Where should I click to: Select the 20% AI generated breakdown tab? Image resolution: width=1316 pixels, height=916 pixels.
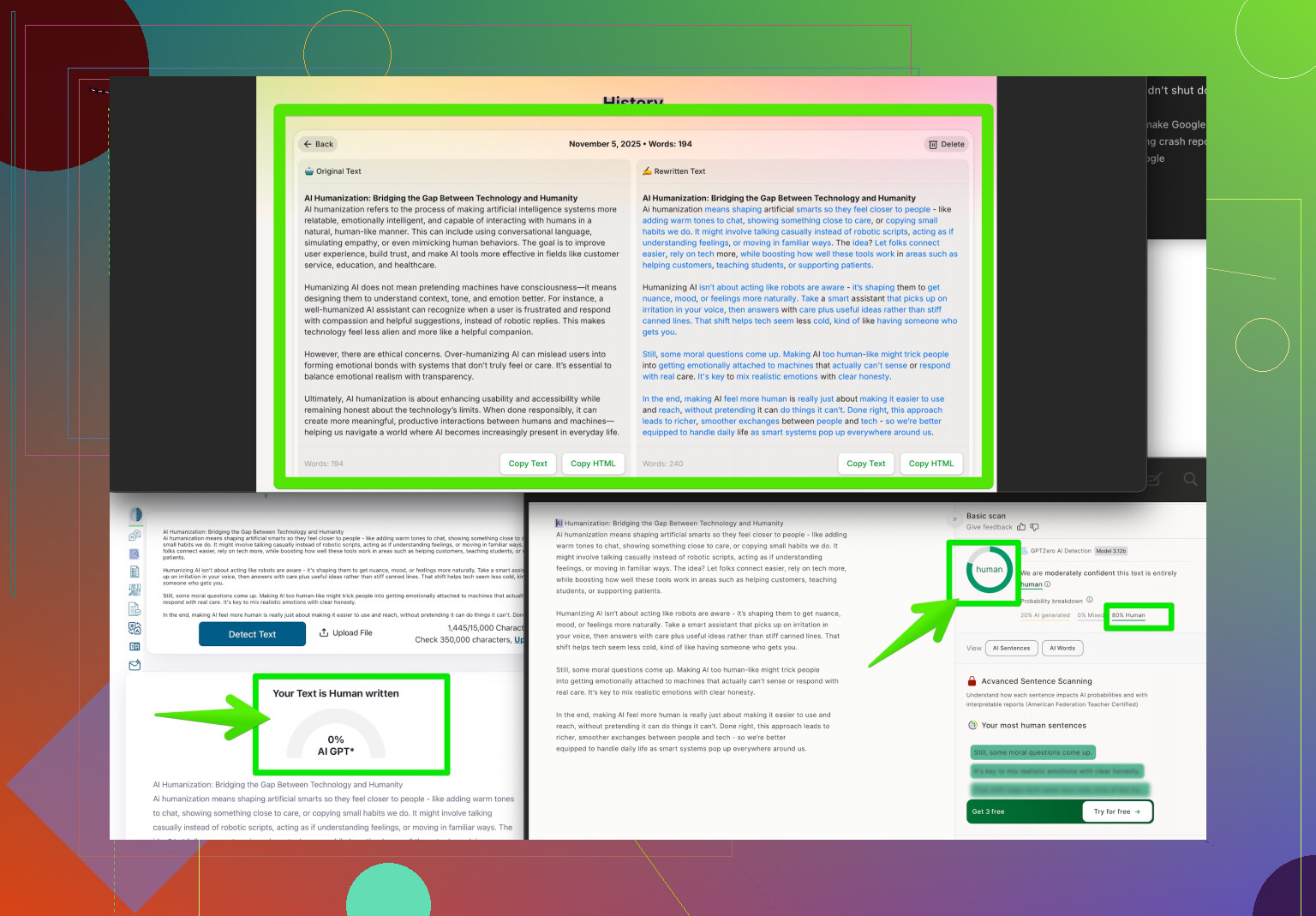click(1044, 615)
